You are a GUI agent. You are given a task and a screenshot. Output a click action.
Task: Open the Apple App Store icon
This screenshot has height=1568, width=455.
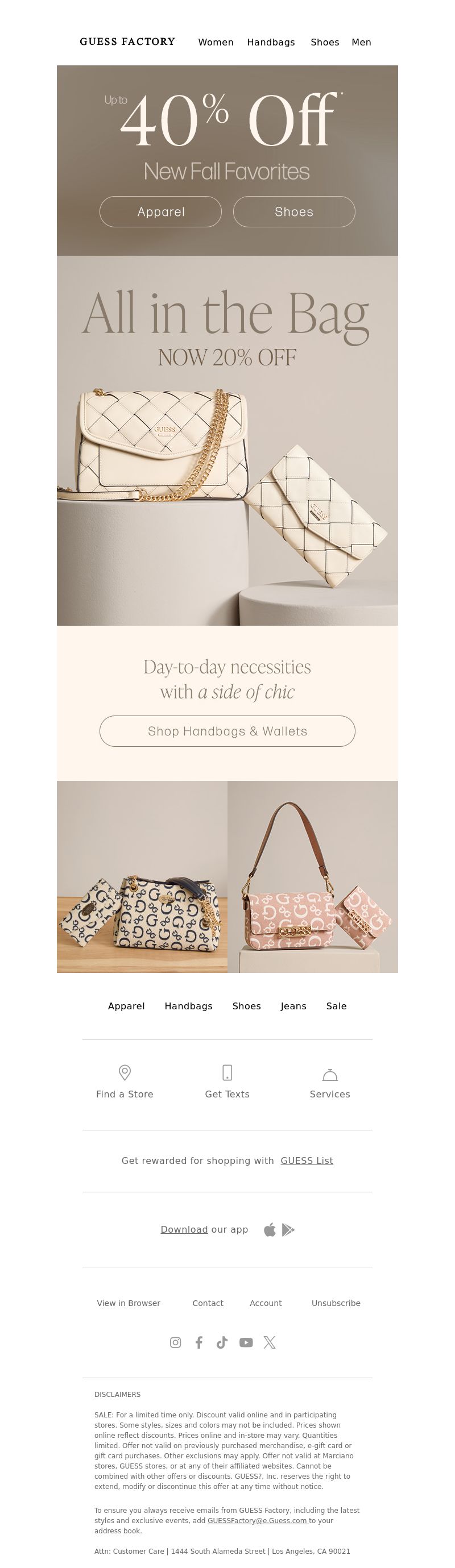[x=270, y=1230]
